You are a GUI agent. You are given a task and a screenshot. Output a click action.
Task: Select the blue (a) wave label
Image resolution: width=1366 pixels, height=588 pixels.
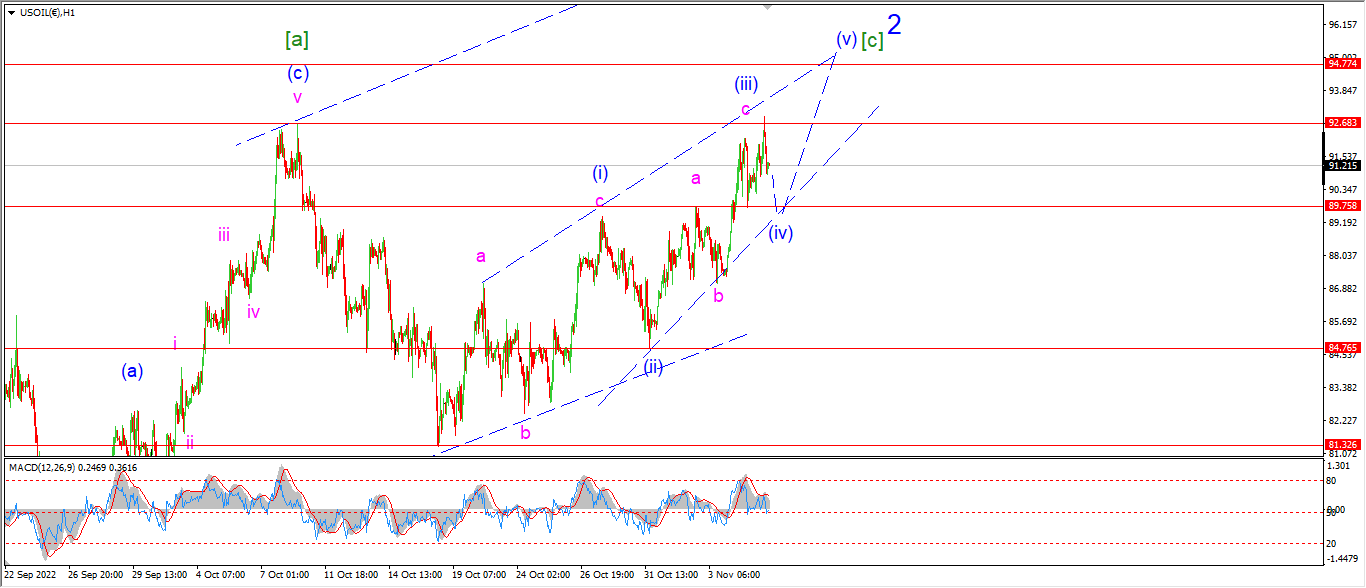[x=133, y=371]
